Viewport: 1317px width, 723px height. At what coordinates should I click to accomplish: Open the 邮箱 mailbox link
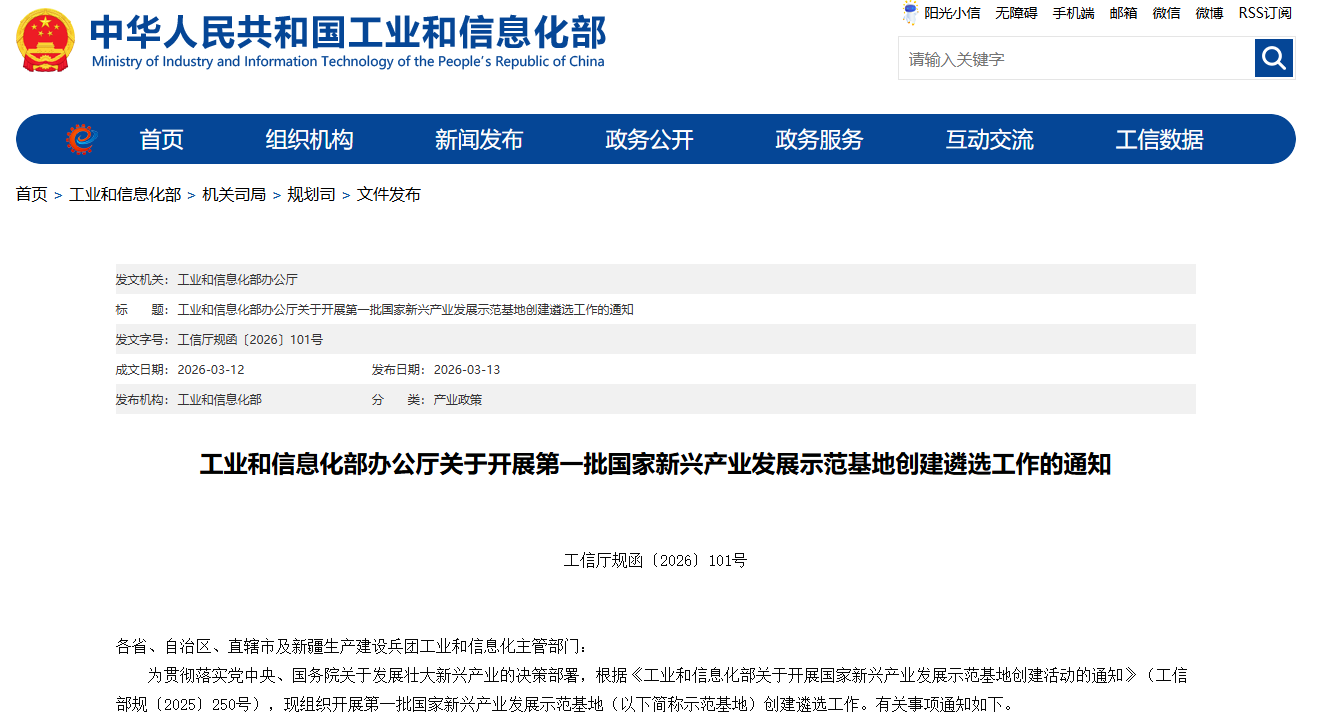(x=1123, y=14)
